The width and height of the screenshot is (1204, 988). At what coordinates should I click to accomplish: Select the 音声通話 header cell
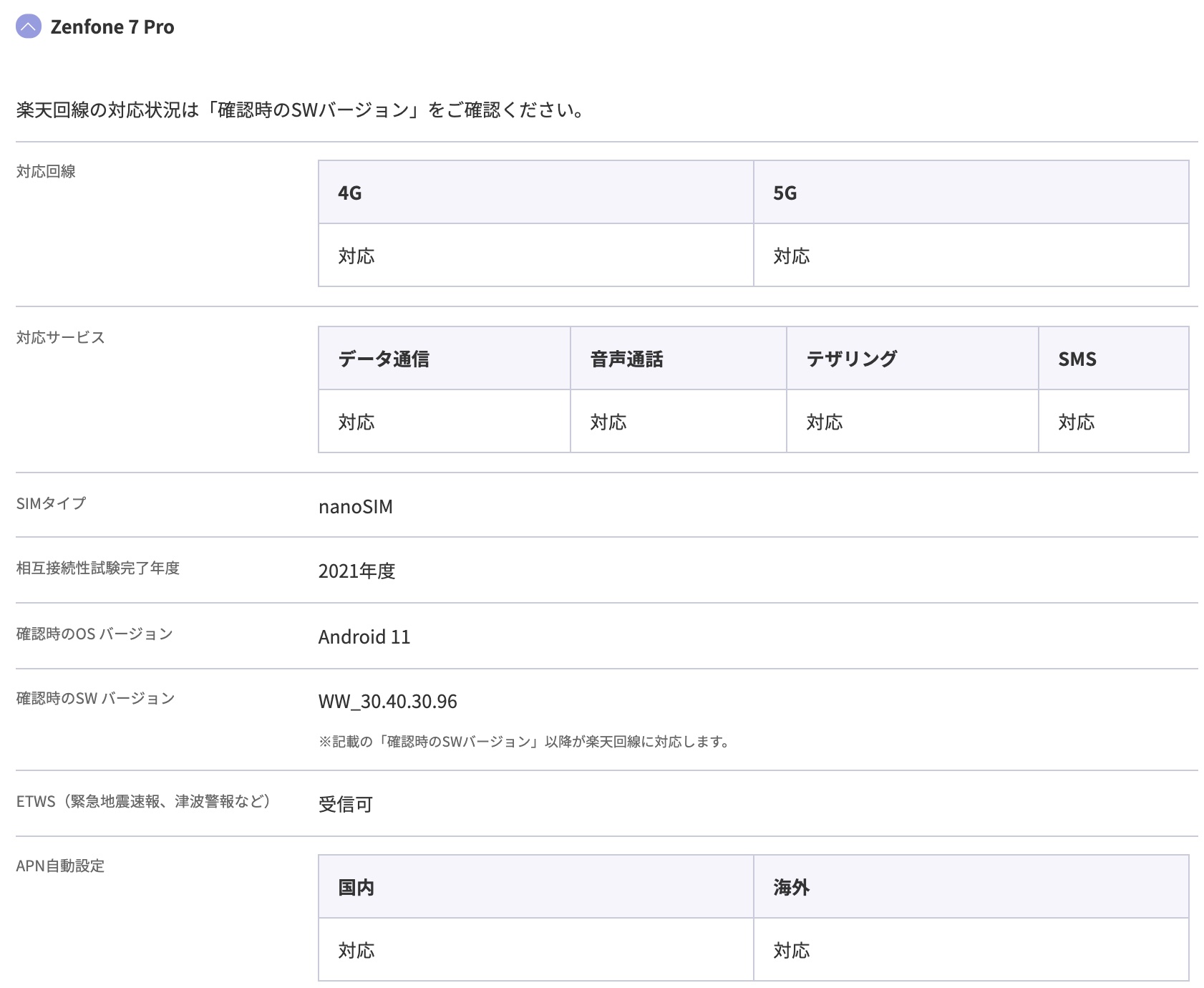click(627, 359)
